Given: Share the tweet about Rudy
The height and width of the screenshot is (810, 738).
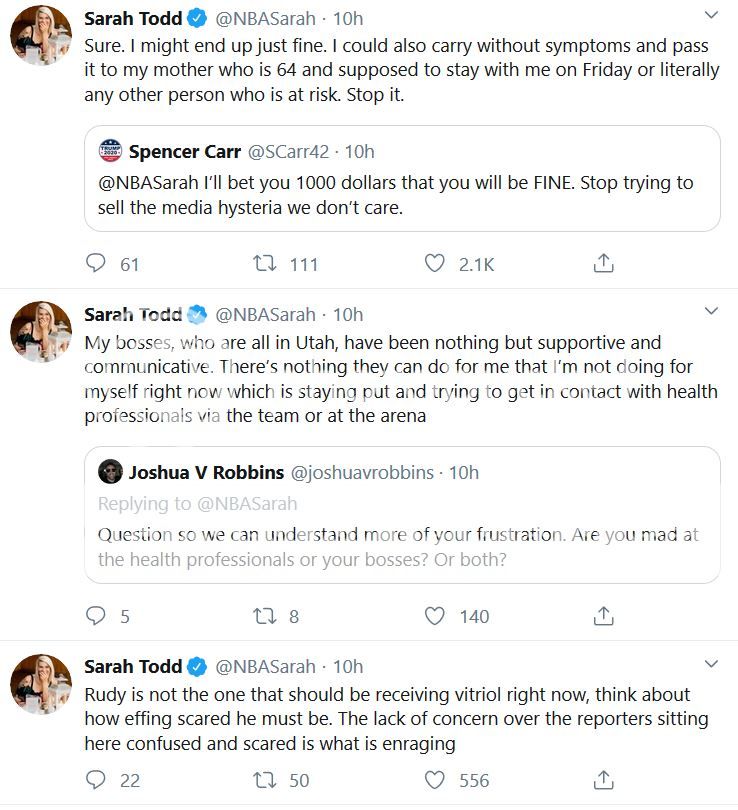Looking at the screenshot, I should [603, 780].
